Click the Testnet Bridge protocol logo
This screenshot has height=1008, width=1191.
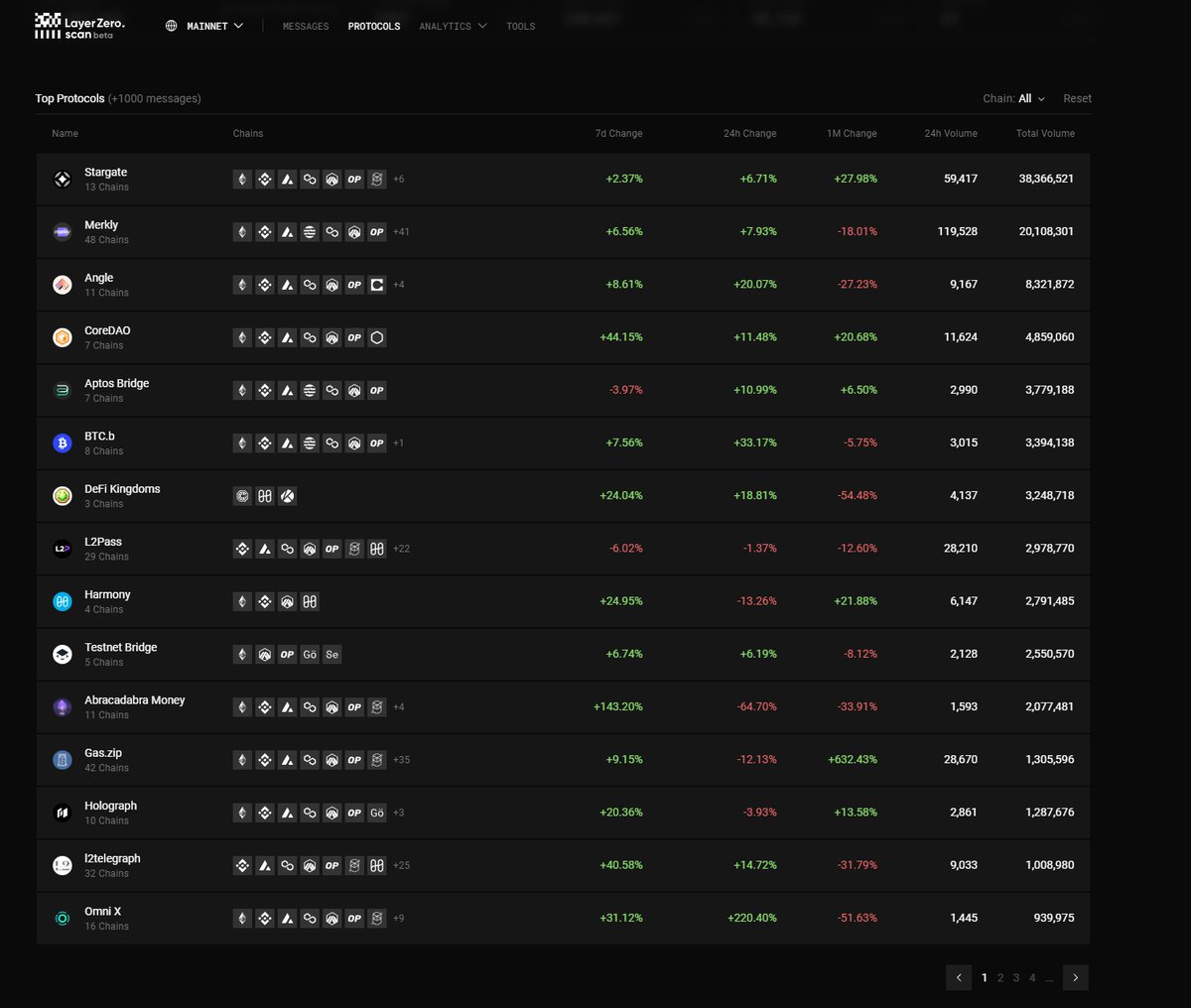click(x=63, y=654)
